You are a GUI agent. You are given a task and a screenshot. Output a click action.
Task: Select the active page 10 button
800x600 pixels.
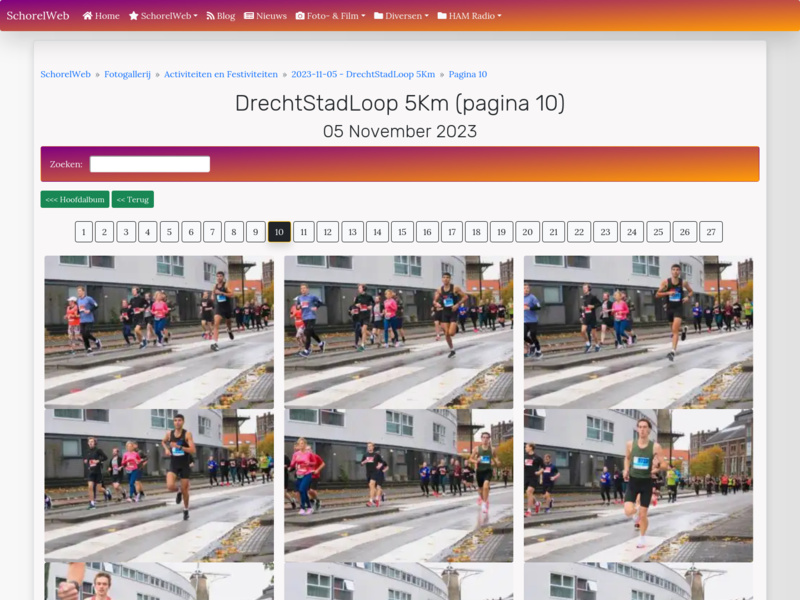click(x=279, y=232)
